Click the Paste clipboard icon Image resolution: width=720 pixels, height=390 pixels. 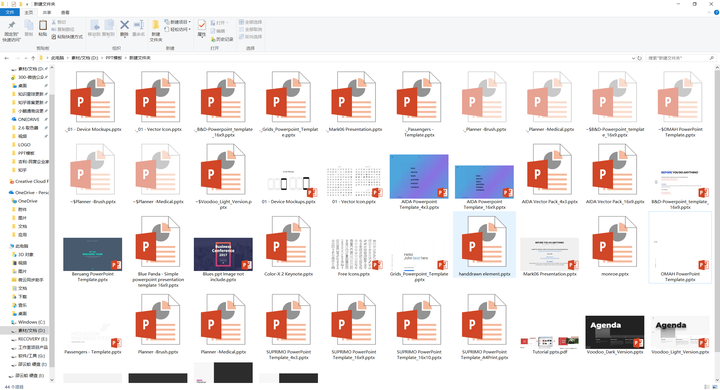pos(43,26)
